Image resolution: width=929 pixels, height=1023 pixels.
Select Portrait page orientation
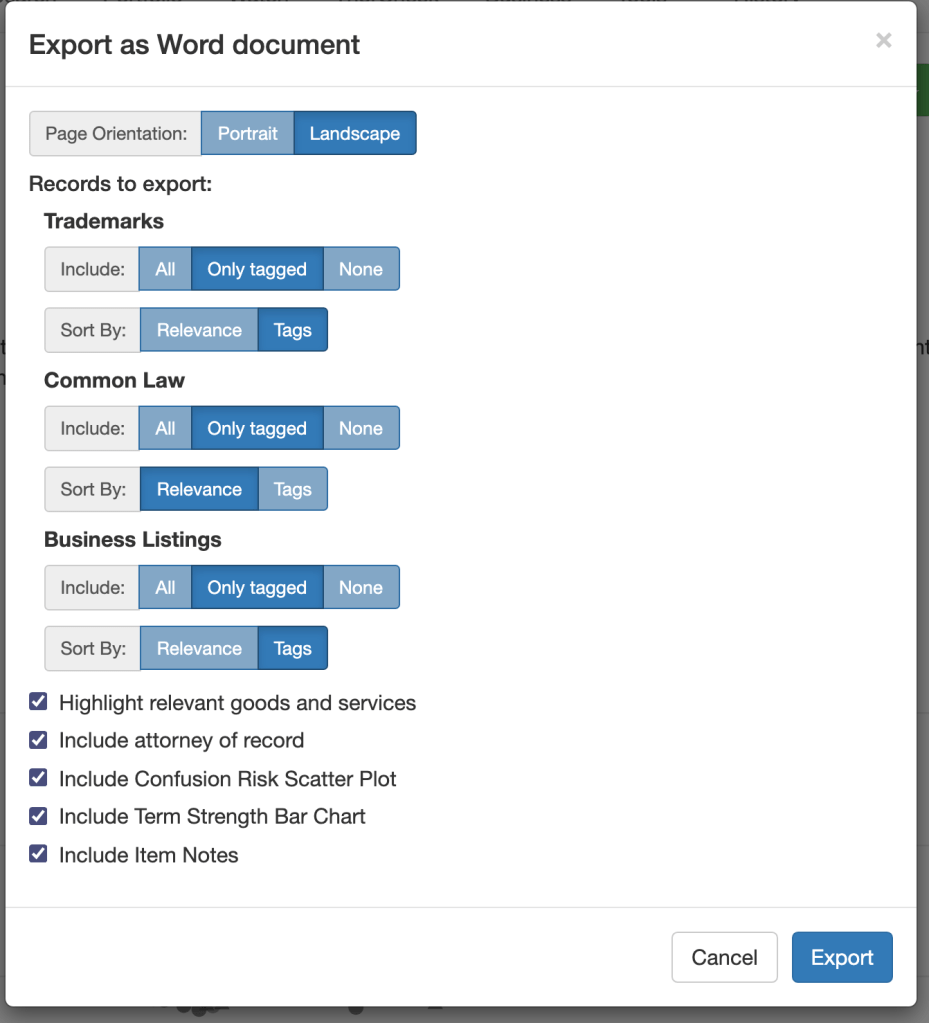tap(247, 133)
